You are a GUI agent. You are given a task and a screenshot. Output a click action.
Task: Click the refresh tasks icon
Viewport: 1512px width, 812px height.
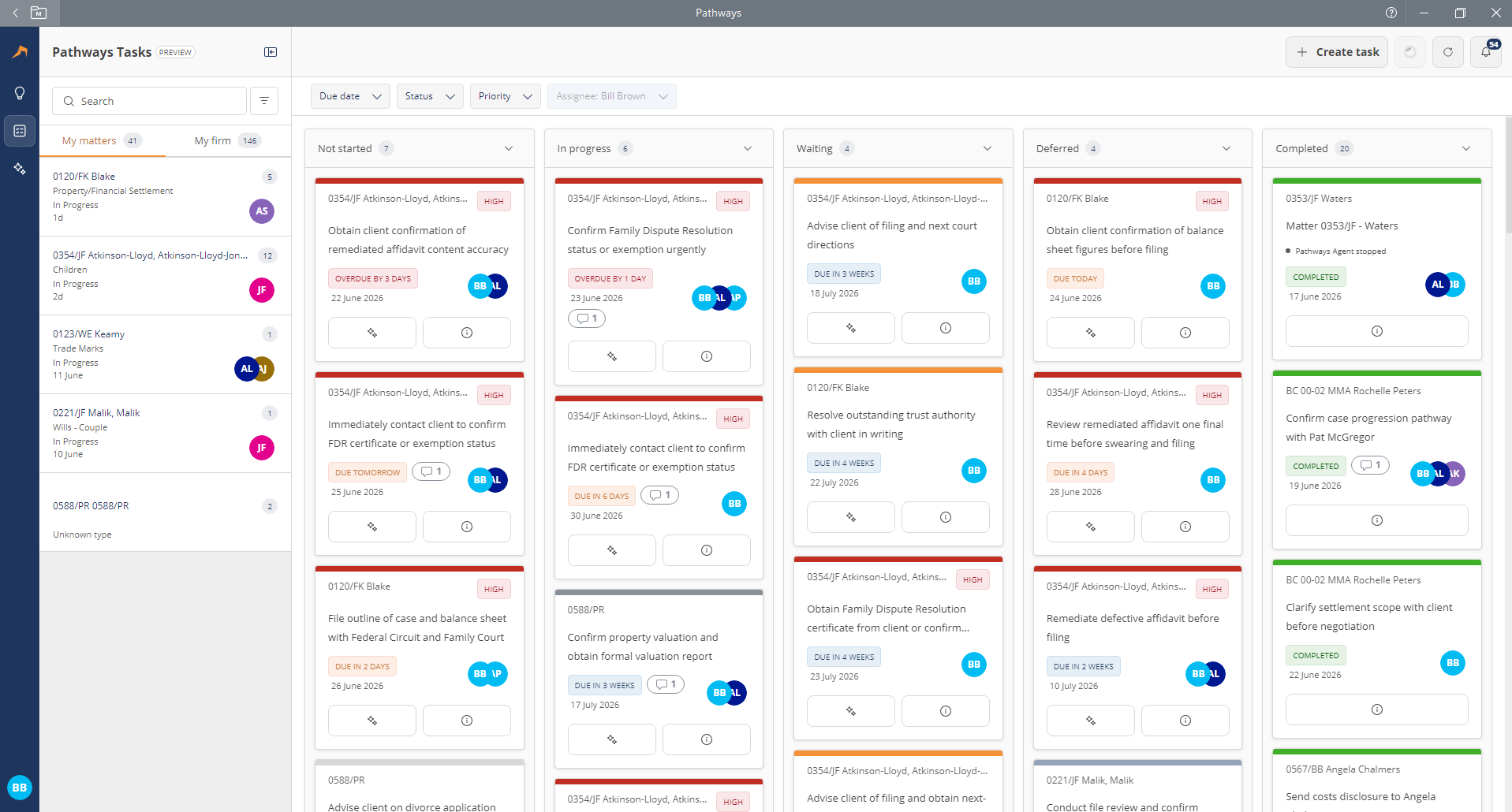[x=1448, y=52]
